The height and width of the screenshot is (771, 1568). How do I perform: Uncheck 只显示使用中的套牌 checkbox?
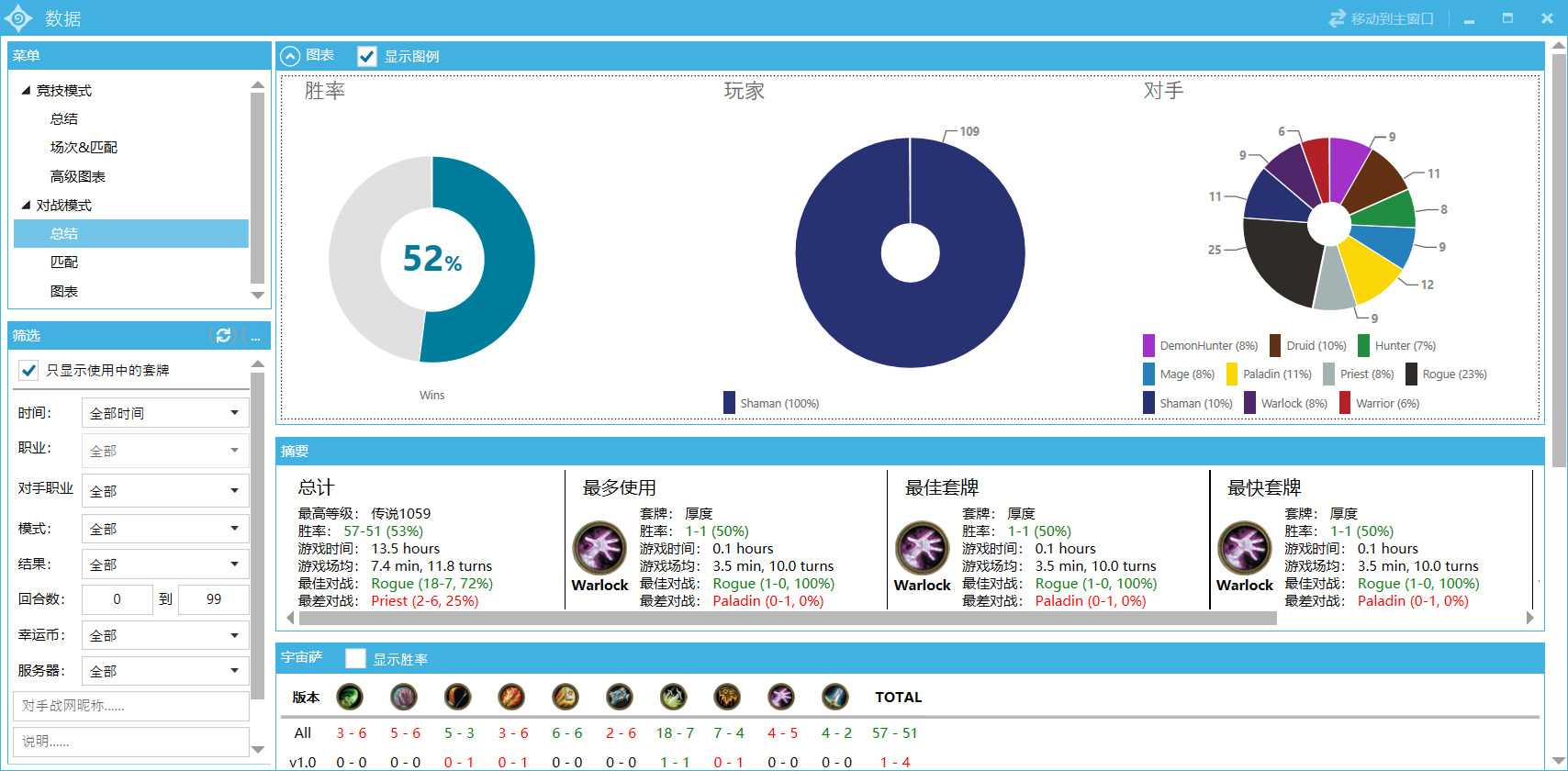28,370
